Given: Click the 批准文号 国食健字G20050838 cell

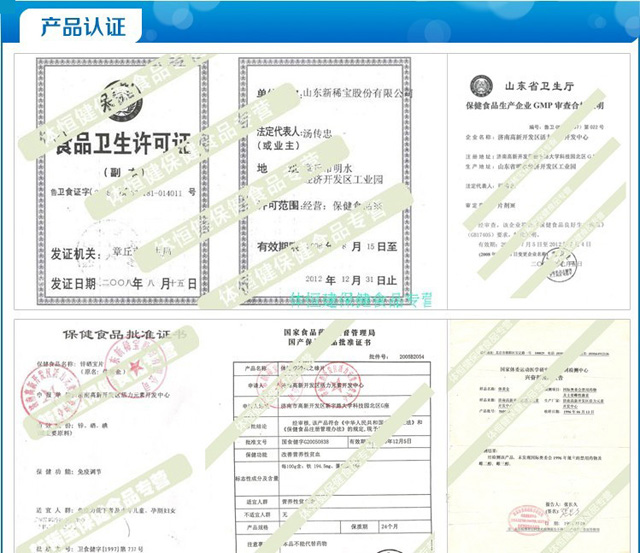Looking at the screenshot, I should tap(290, 442).
